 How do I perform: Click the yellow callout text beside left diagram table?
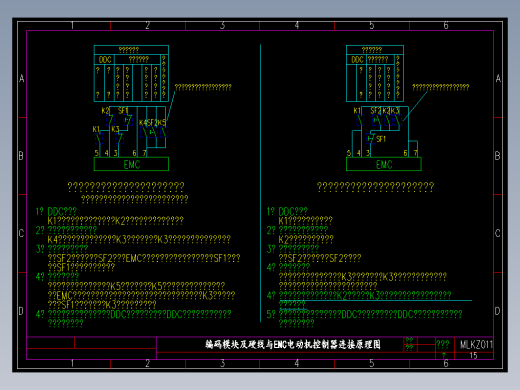pyautogui.click(x=203, y=87)
